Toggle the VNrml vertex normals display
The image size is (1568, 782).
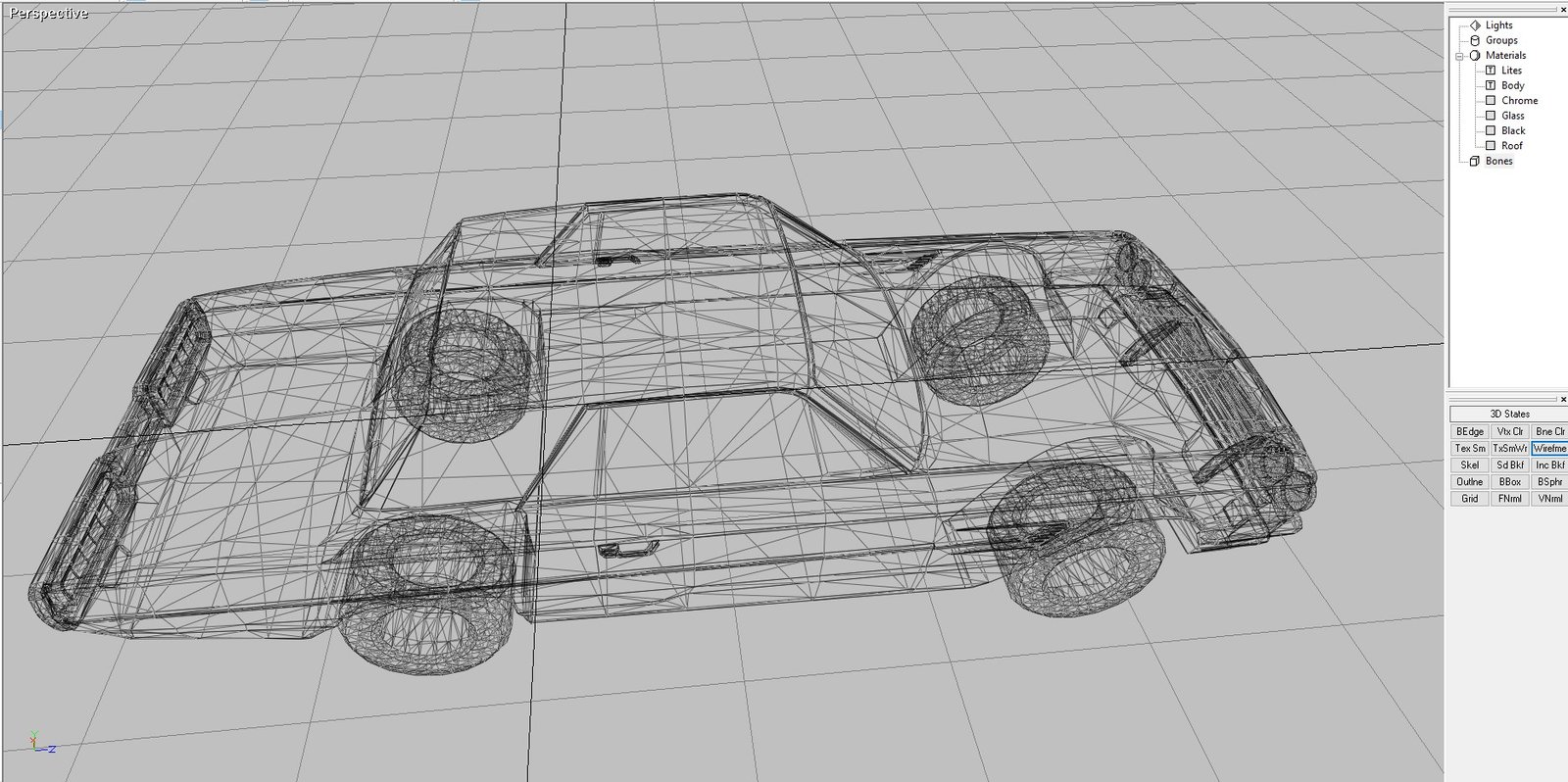(1549, 498)
